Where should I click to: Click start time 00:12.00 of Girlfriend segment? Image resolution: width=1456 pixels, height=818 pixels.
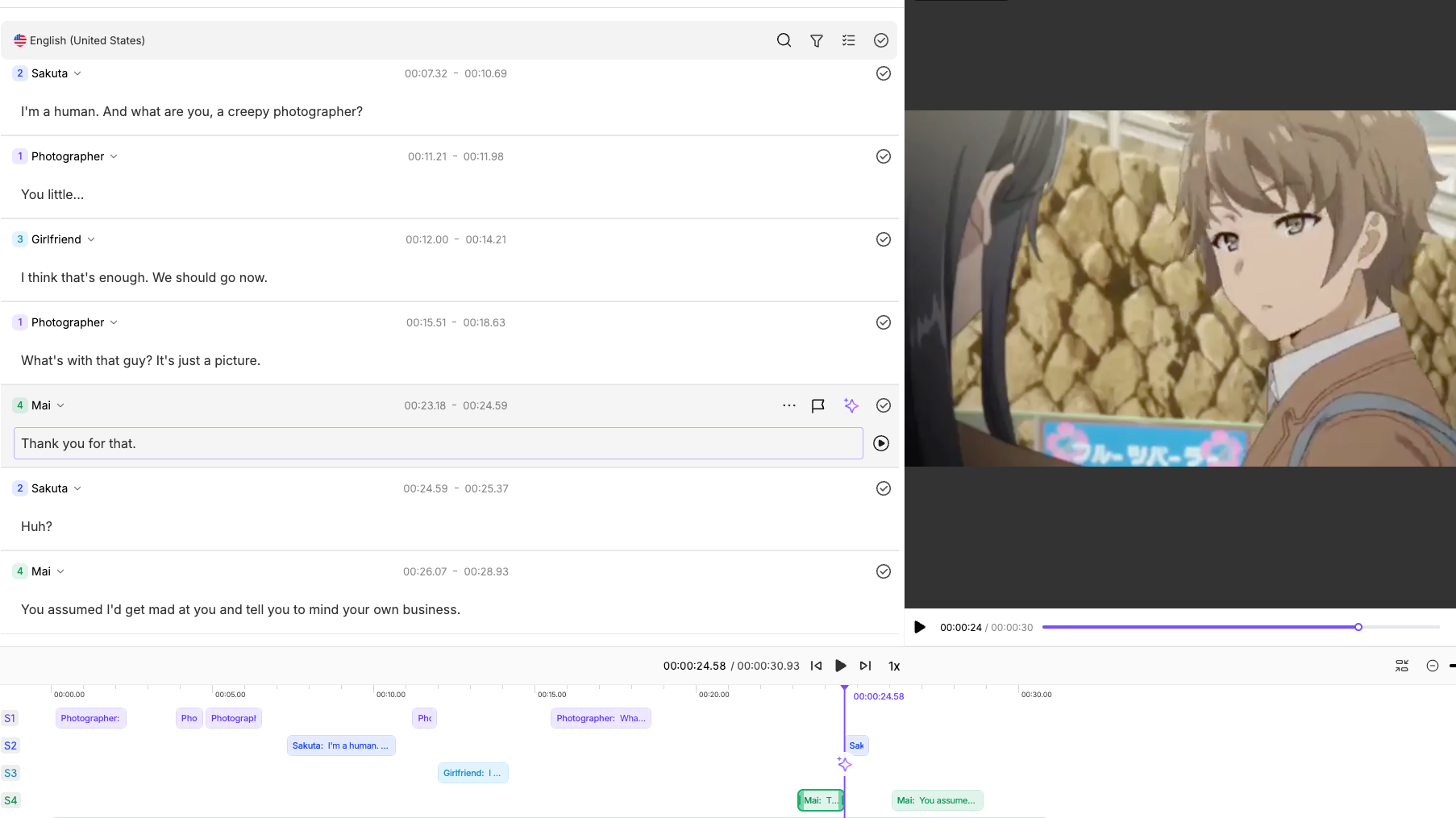coord(427,239)
